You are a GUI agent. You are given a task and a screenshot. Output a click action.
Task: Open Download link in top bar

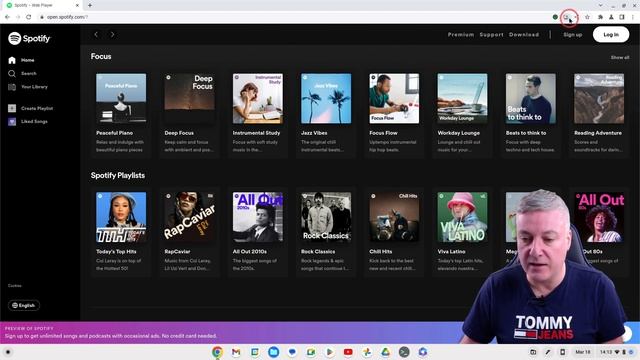coord(524,35)
